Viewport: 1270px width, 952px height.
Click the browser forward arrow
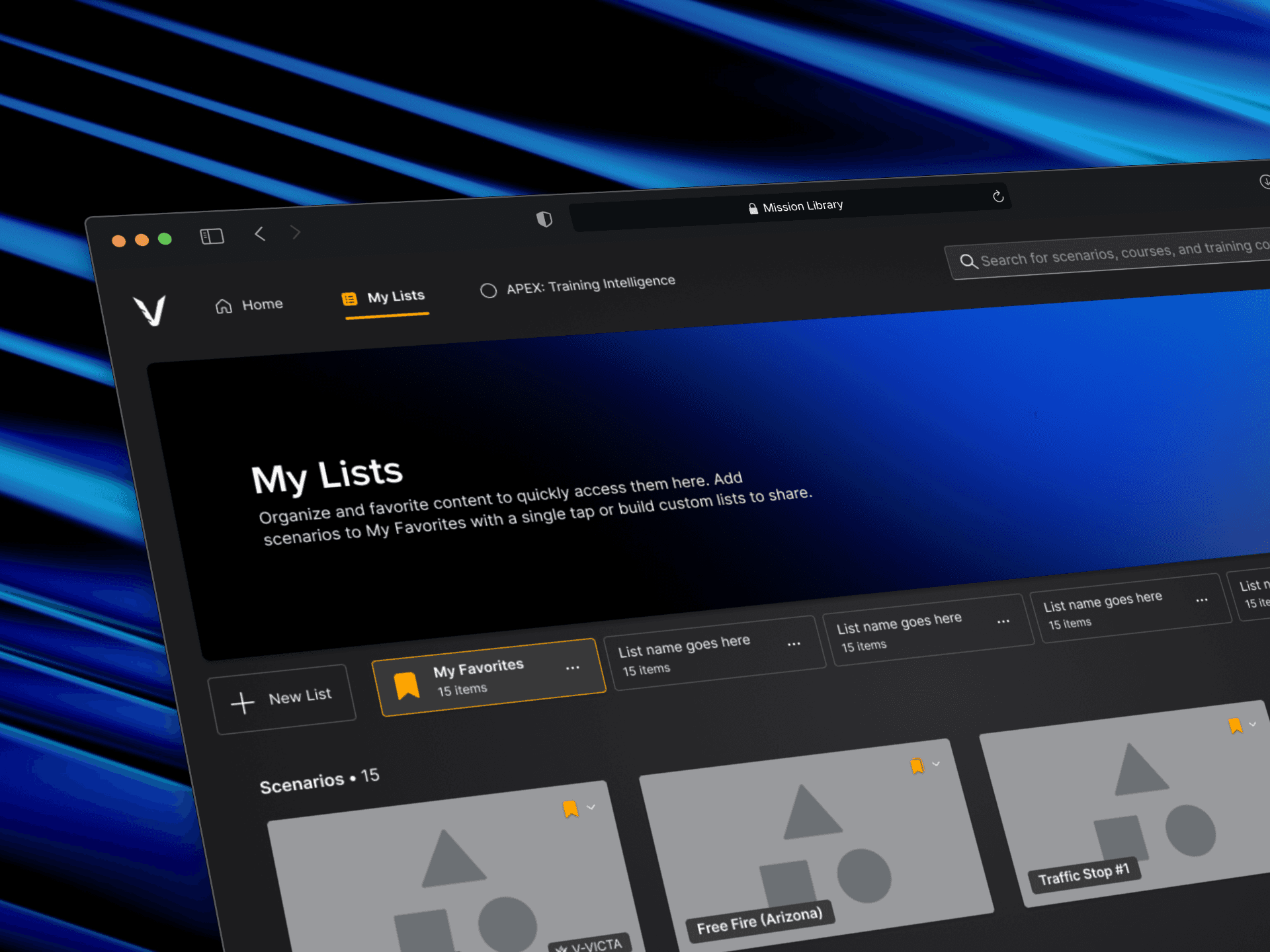pyautogui.click(x=295, y=232)
